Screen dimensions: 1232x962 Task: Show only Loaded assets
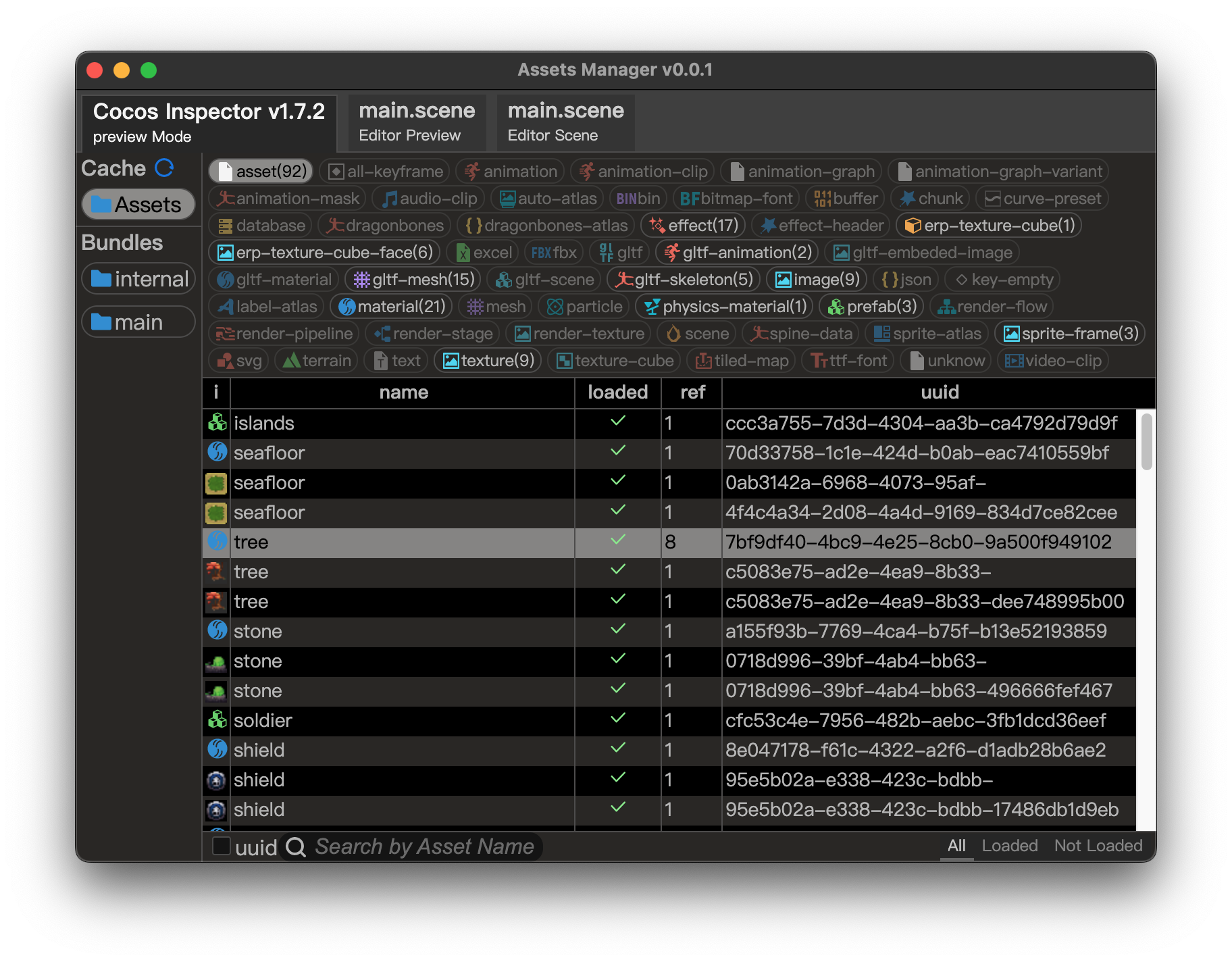pyautogui.click(x=1009, y=846)
